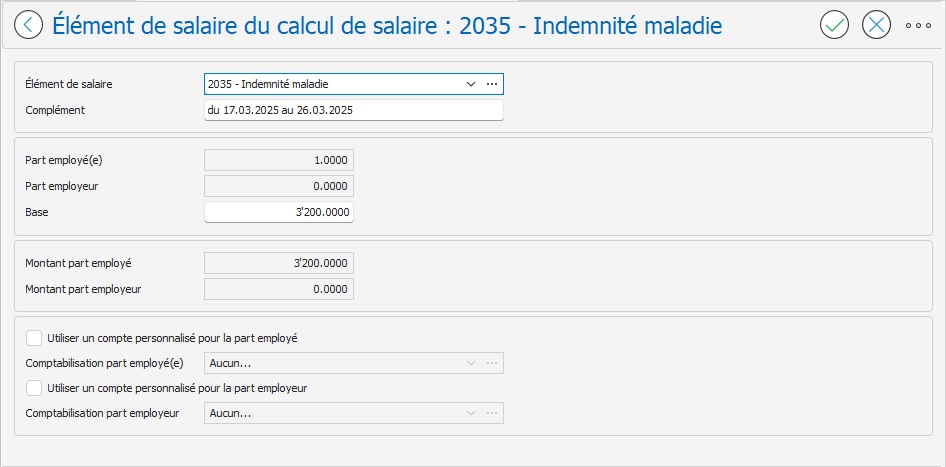This screenshot has width=946, height=467.
Task: Enable custom account for part employé
Action: tap(34, 338)
